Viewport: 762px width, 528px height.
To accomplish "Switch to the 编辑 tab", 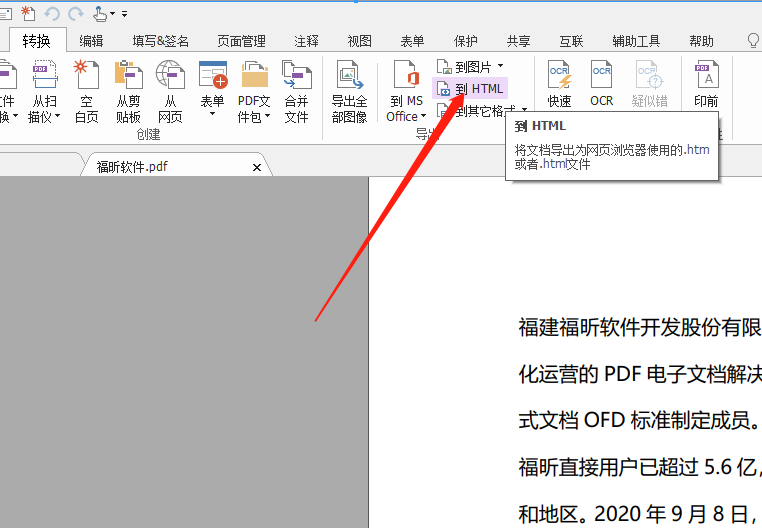I will (x=91, y=41).
